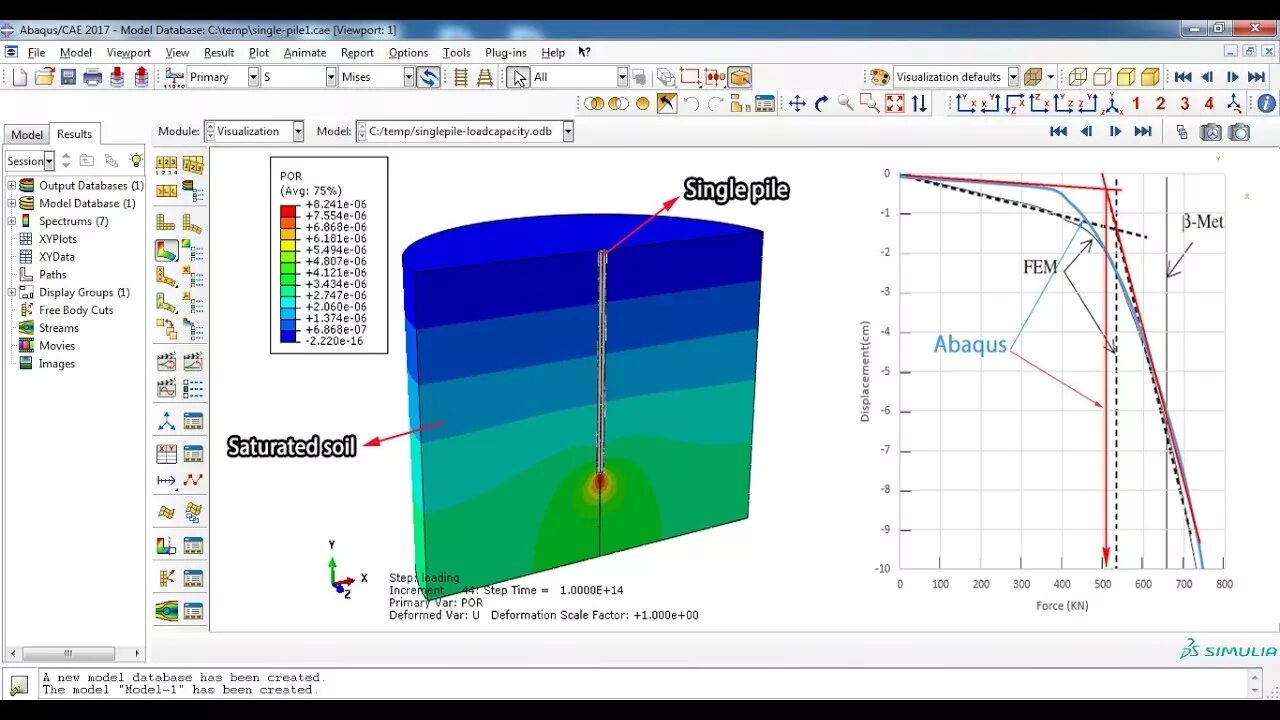
Task: Select Free Body Cuts tree item
Action: tap(76, 310)
